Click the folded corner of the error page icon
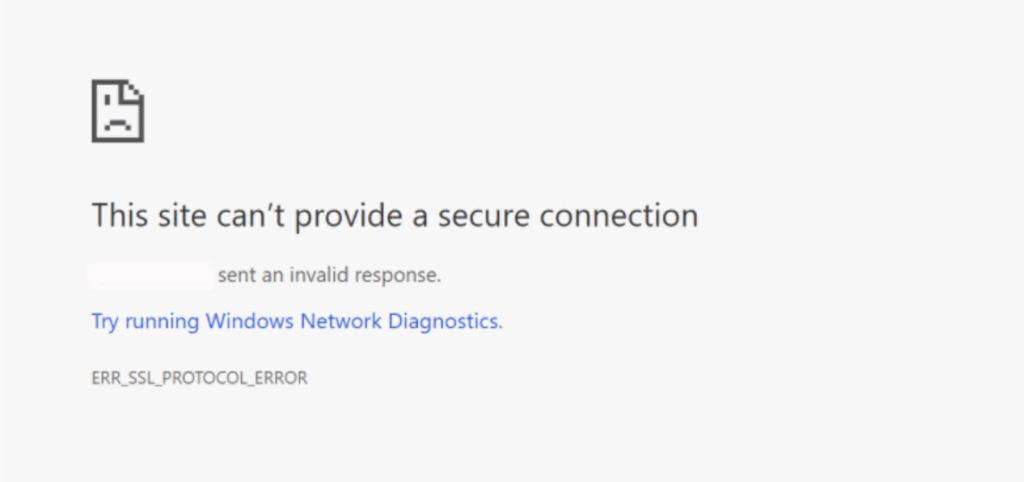Screen dimensions: 1024x482 click(x=135, y=90)
